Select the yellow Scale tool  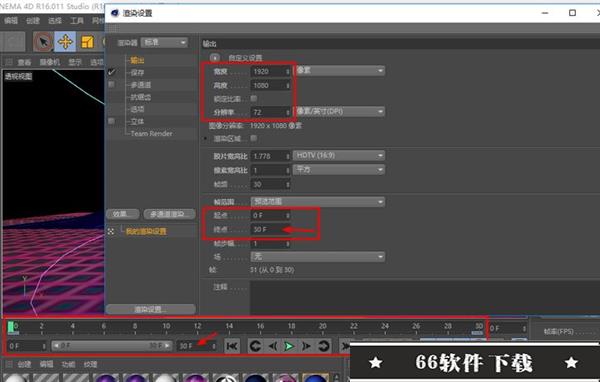tap(87, 42)
